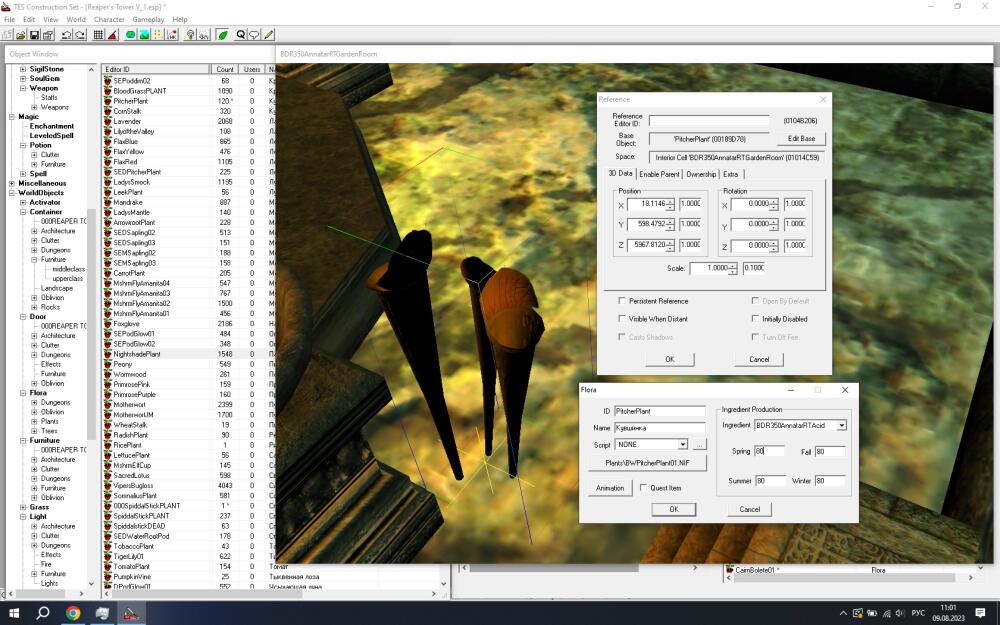Open Chrome from the taskbar
The image size is (1000, 625).
point(73,614)
